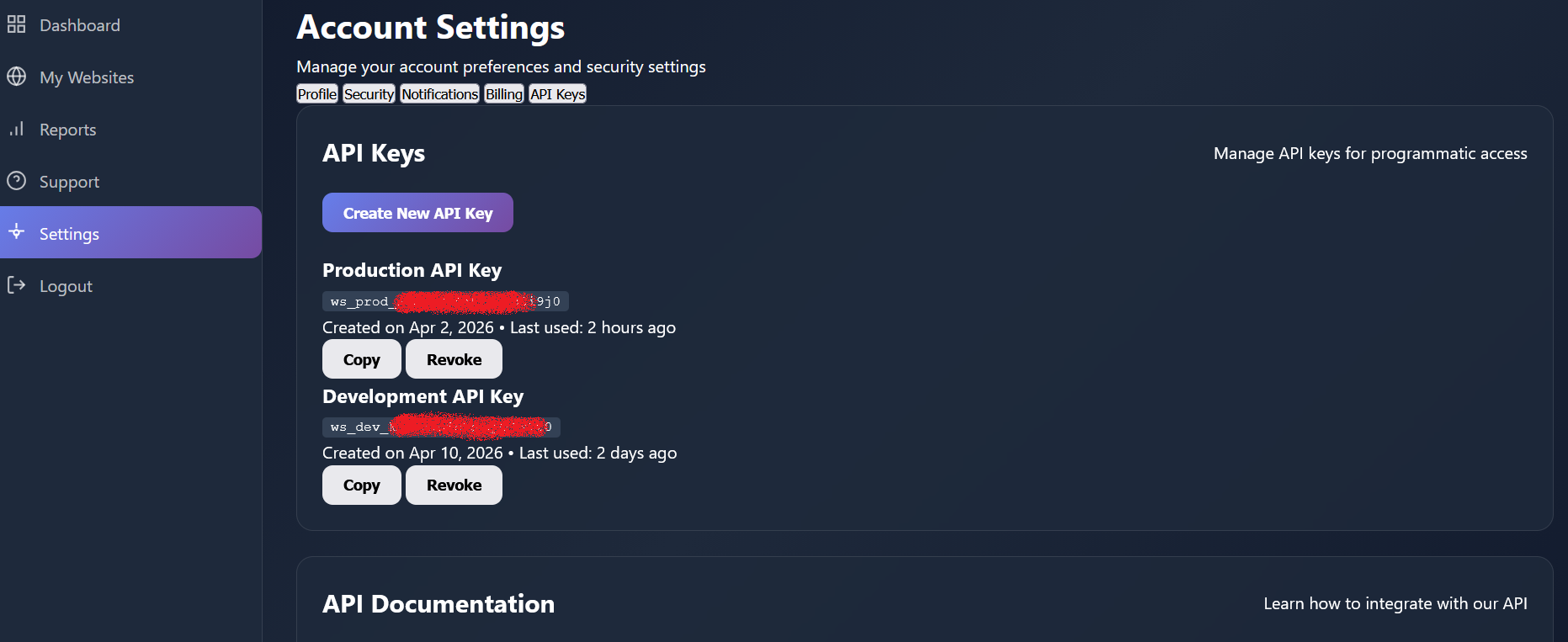The image size is (1568, 642).
Task: Revoke the Development API key
Action: coord(454,485)
